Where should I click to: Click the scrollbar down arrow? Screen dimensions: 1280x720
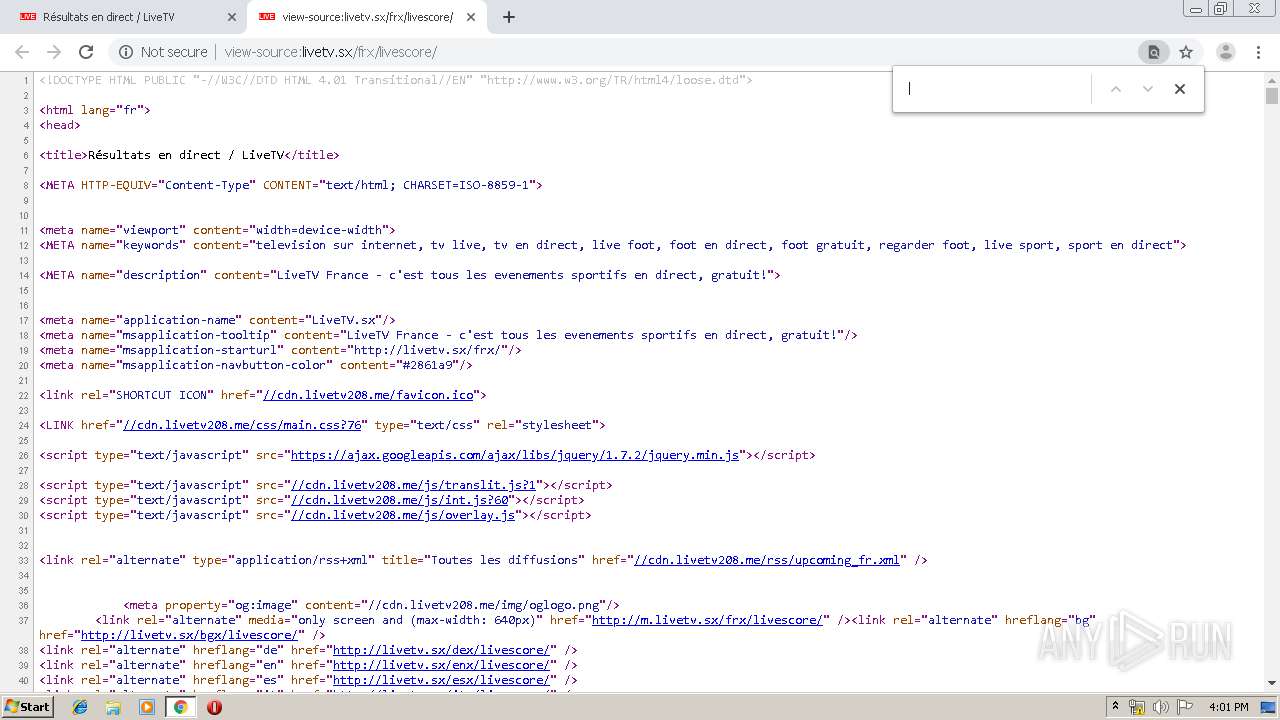(1272, 684)
